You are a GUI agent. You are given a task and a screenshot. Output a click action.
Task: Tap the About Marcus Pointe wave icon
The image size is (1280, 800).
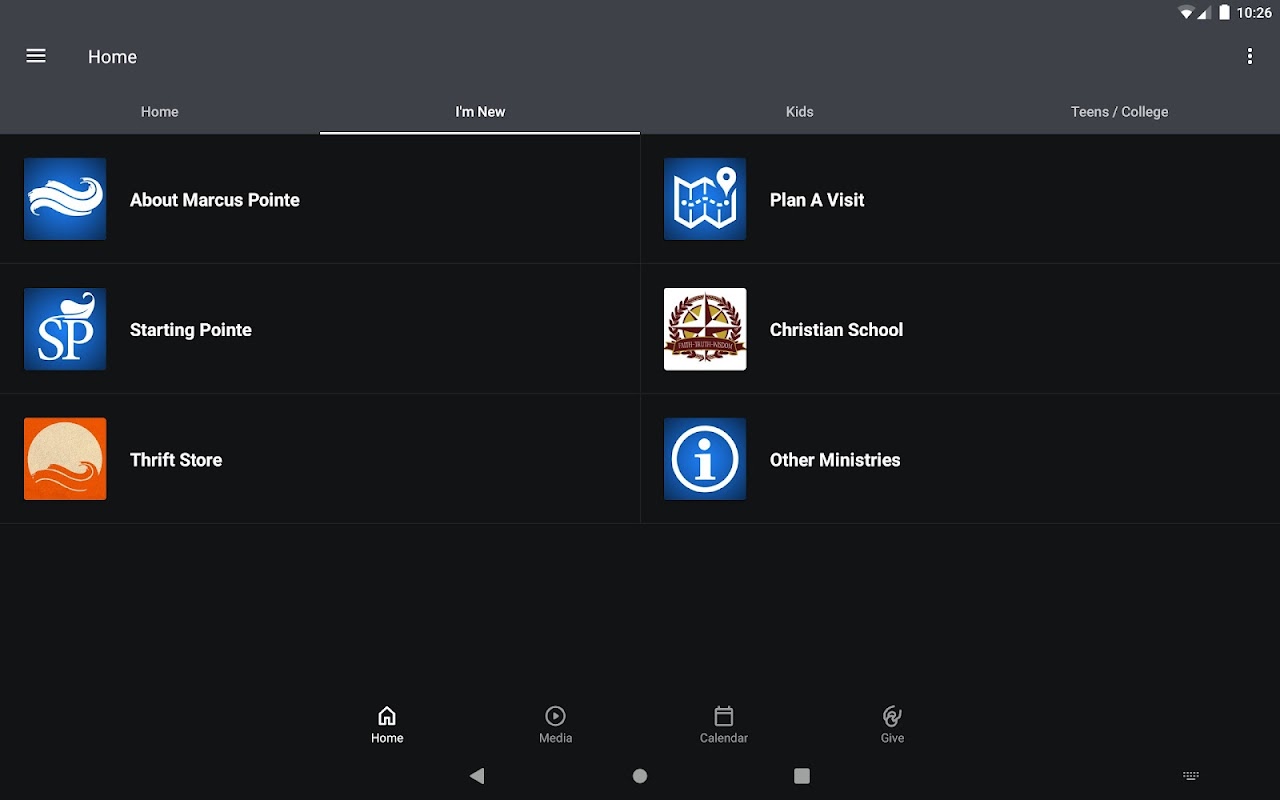pos(65,199)
